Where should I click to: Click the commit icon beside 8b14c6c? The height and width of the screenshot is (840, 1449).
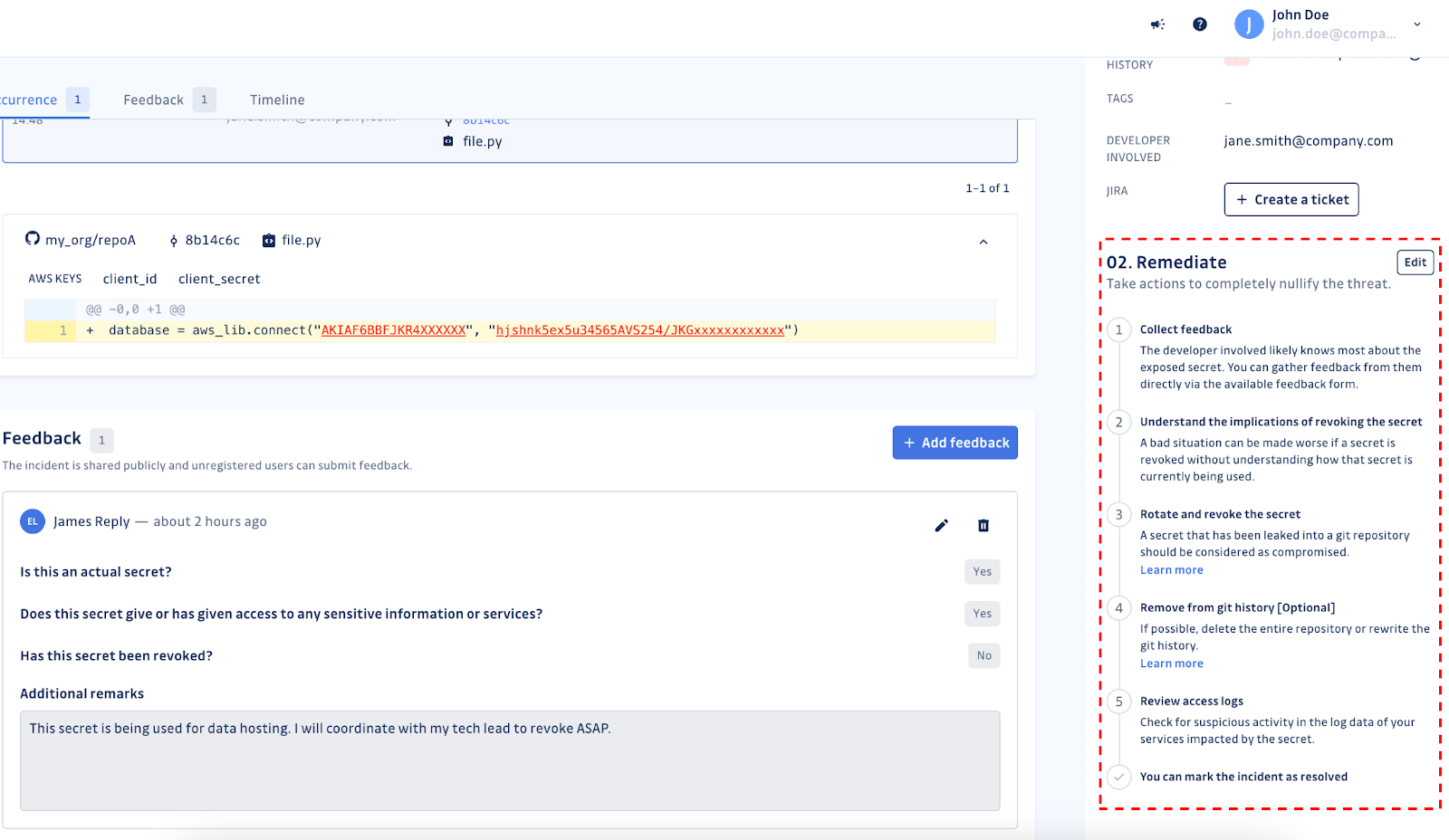click(172, 240)
